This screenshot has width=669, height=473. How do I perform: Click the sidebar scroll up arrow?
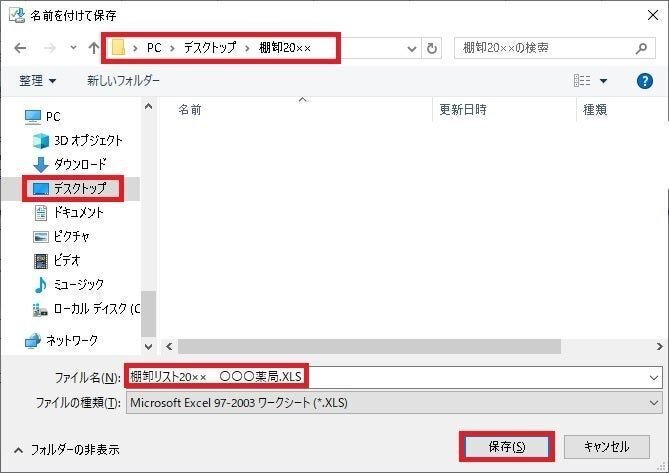[148, 107]
